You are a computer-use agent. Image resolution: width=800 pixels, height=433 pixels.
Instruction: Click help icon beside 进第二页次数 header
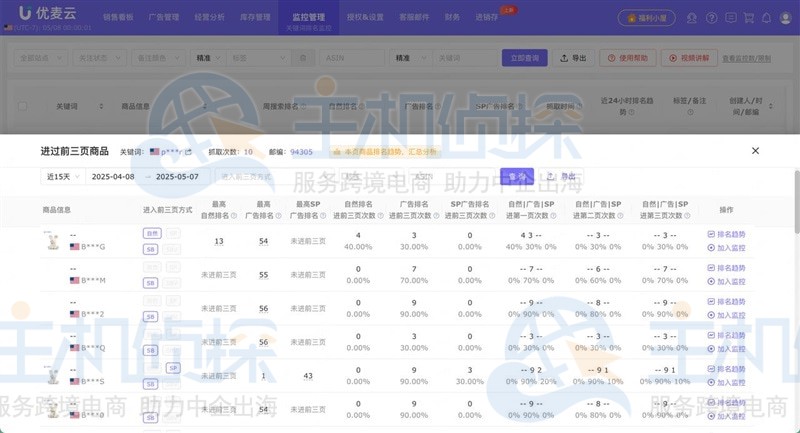click(620, 216)
